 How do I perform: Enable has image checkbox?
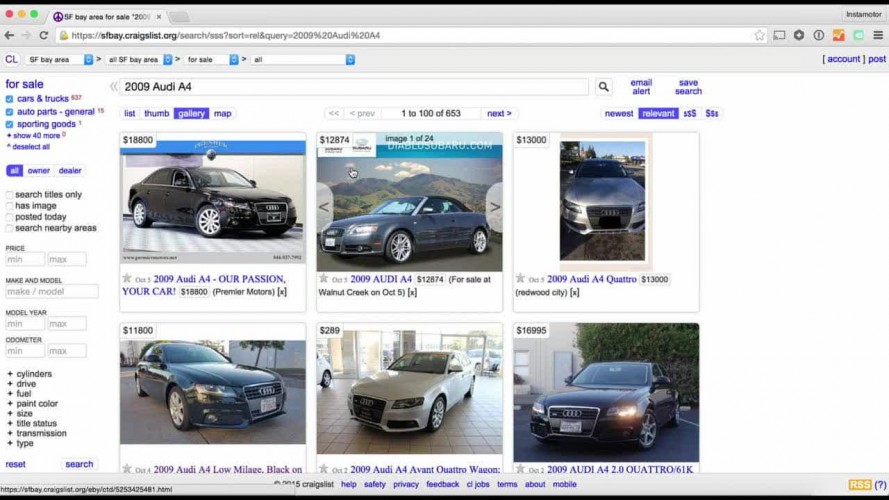[x=9, y=206]
